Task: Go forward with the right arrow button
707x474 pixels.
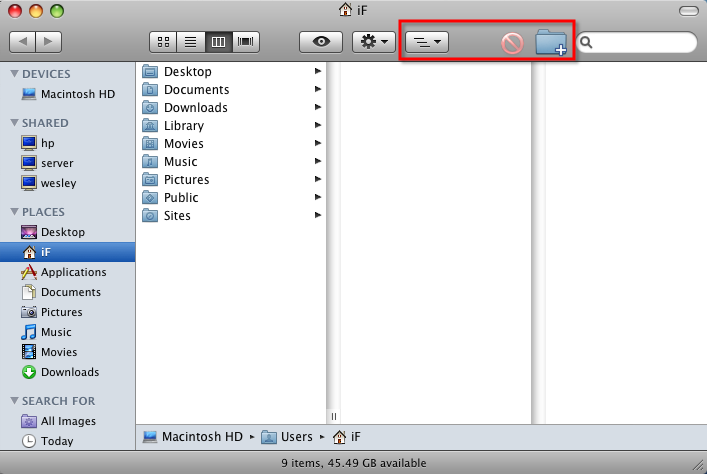Action: 48,42
